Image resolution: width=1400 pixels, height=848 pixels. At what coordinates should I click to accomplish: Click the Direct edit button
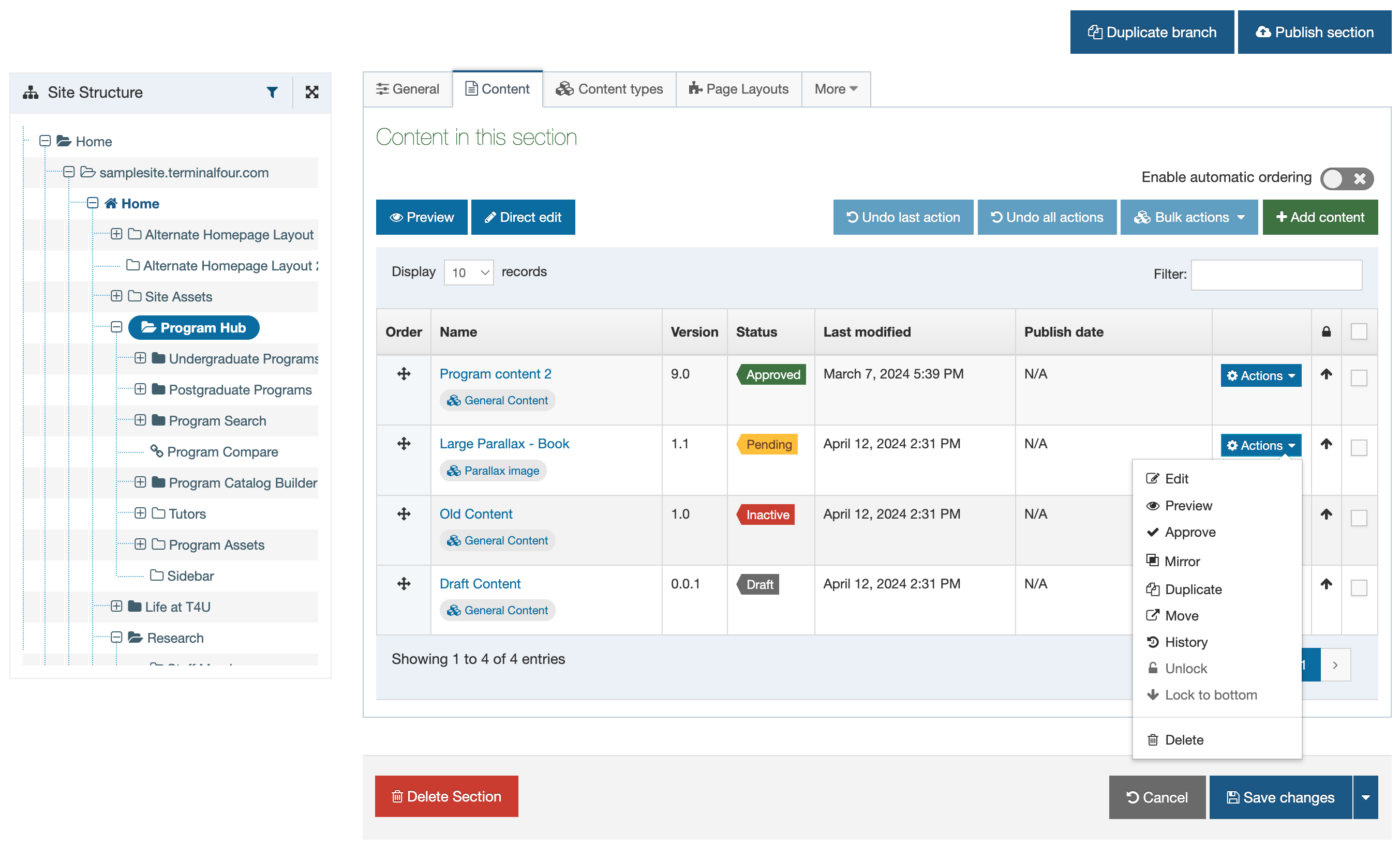click(523, 217)
